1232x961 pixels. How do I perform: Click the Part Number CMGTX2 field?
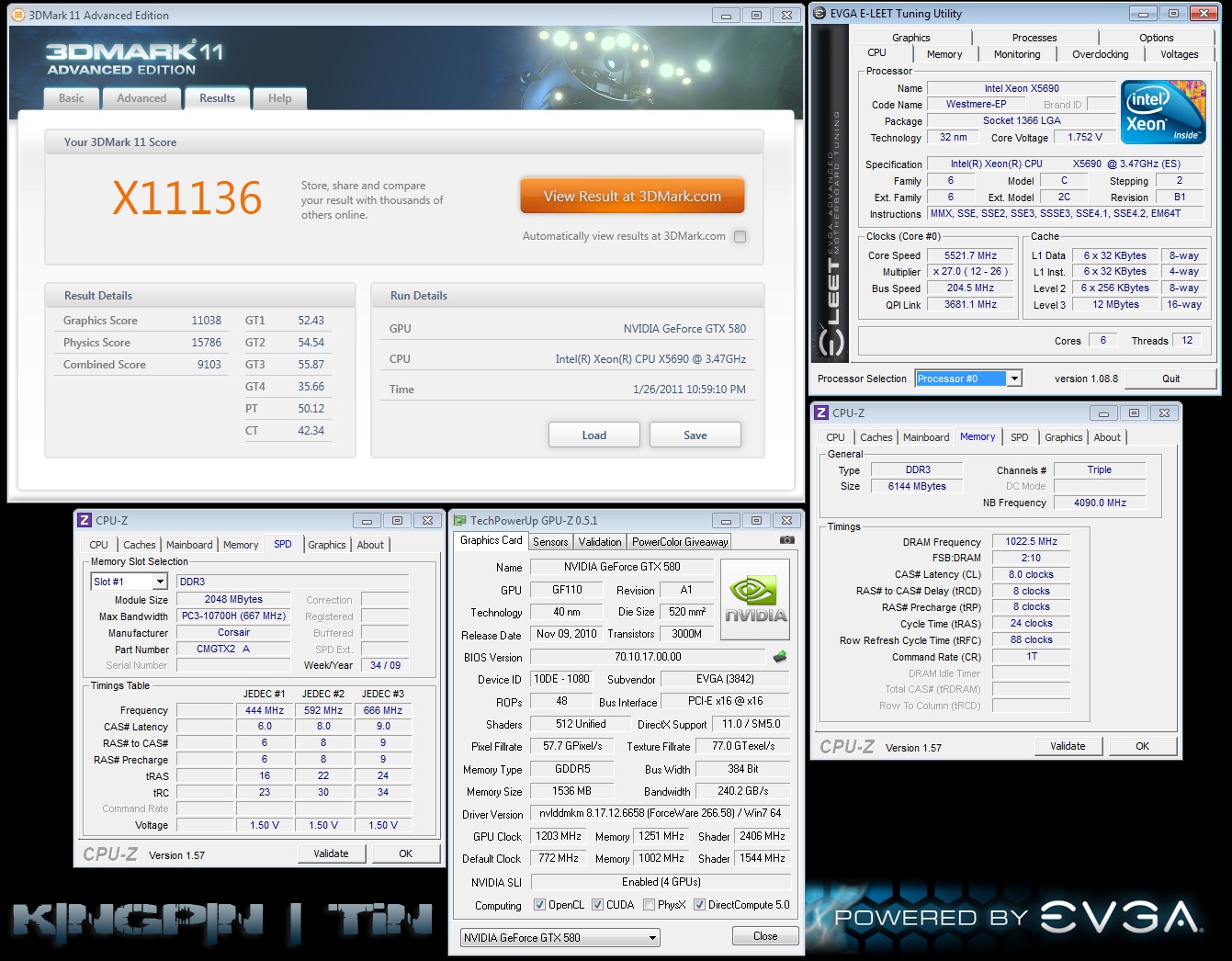[x=233, y=649]
